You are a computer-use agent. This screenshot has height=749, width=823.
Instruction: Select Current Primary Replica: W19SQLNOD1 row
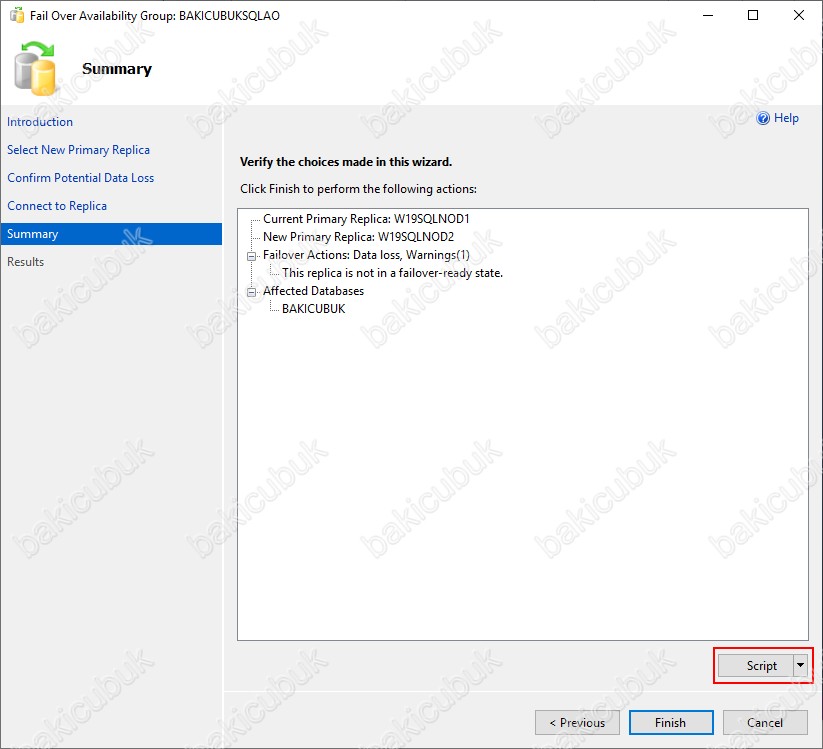[366, 219]
